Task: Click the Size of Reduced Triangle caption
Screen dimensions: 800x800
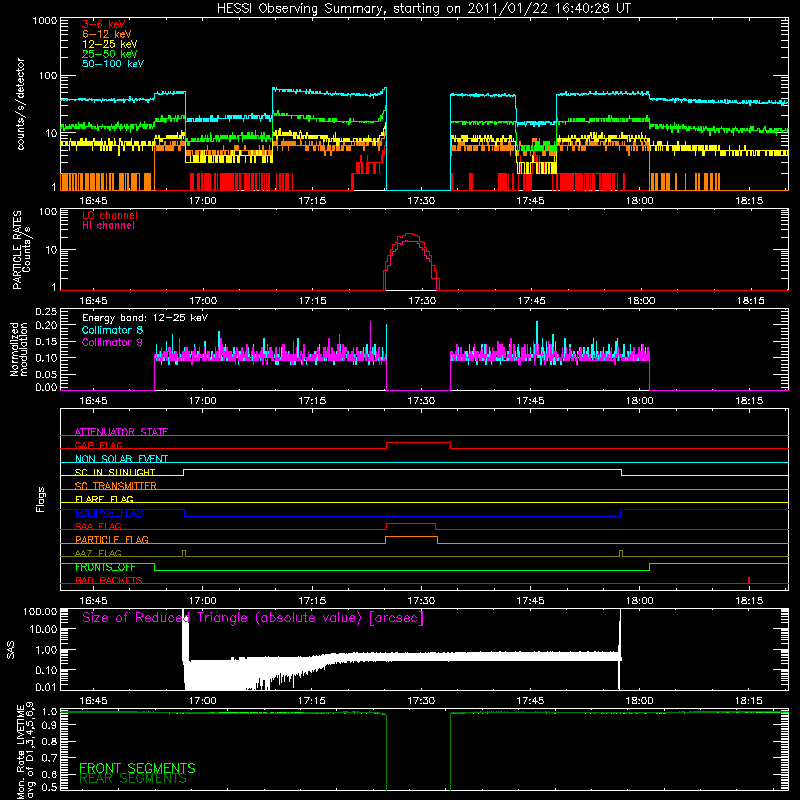Action: pos(253,618)
